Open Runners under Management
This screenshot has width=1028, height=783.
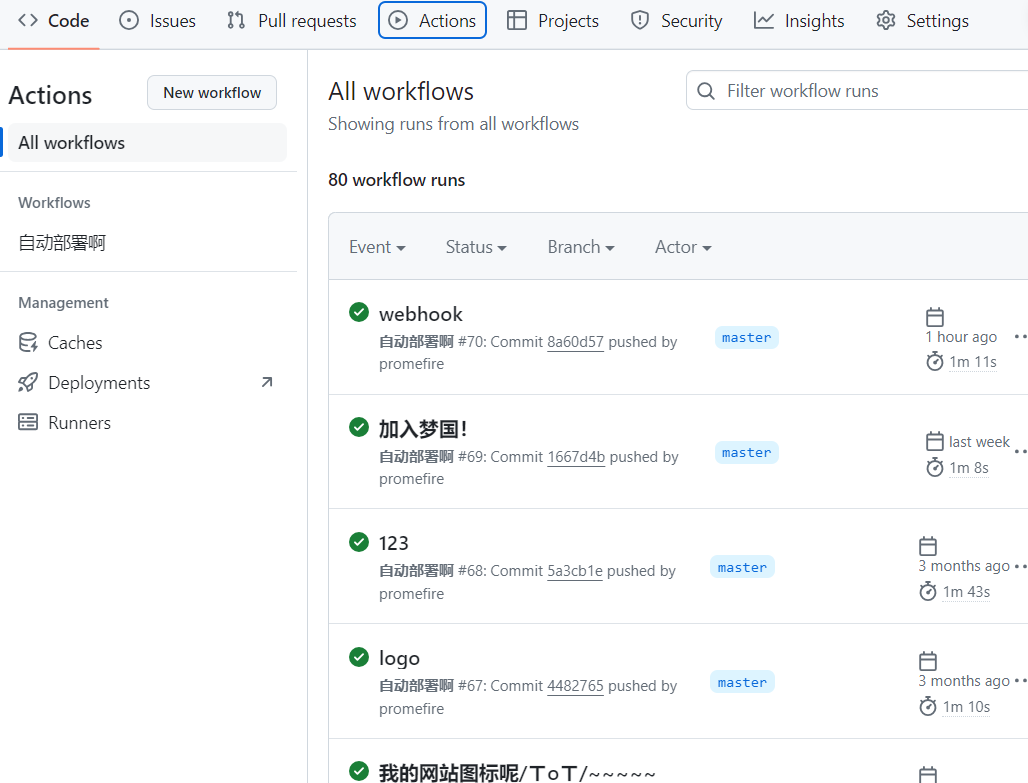(x=79, y=423)
